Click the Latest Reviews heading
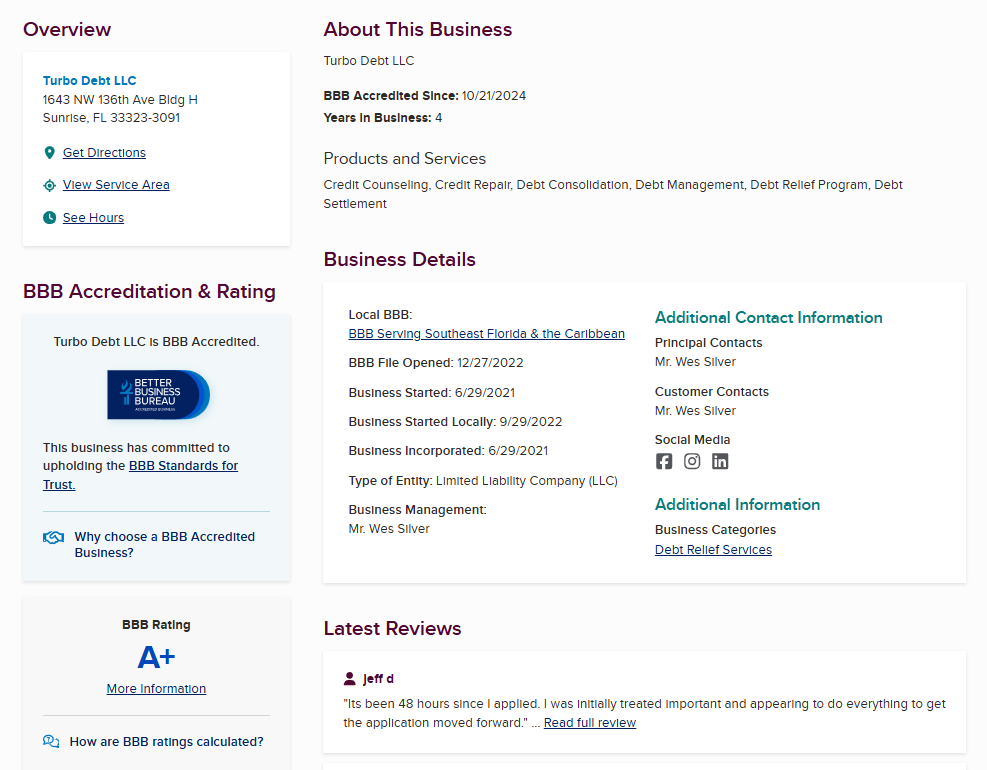The width and height of the screenshot is (987, 770). tap(392, 628)
